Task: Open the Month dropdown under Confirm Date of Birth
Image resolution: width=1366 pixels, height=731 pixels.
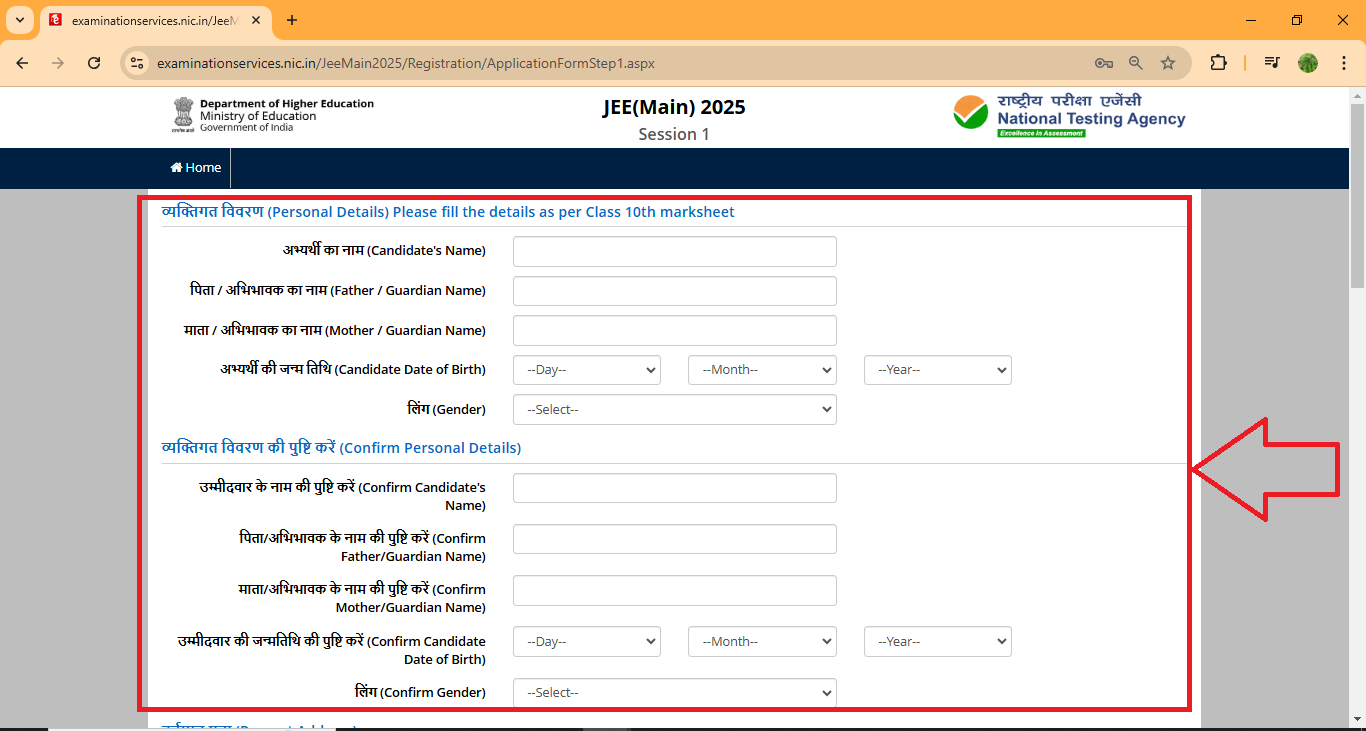Action: point(762,641)
